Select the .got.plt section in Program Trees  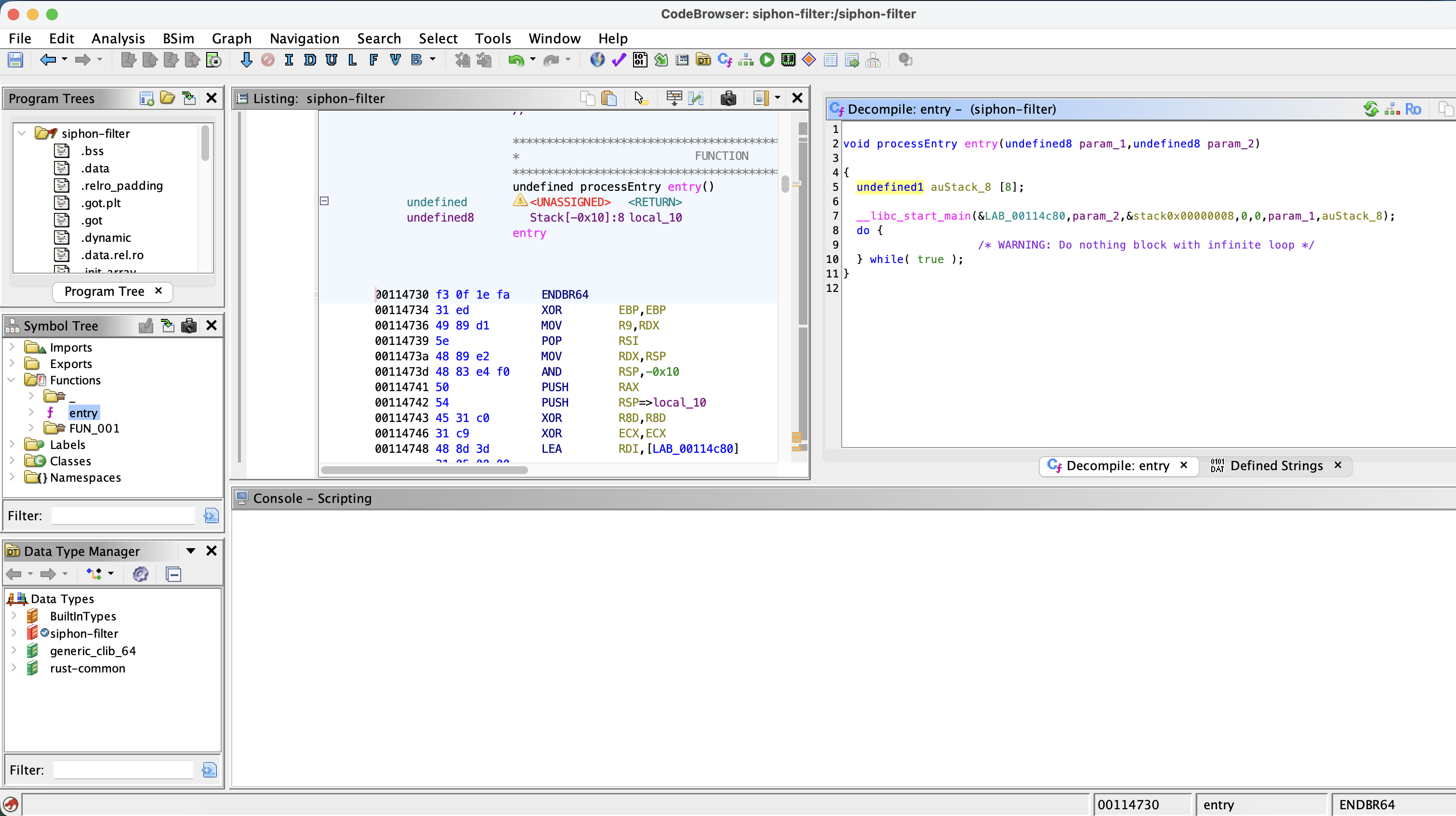101,203
